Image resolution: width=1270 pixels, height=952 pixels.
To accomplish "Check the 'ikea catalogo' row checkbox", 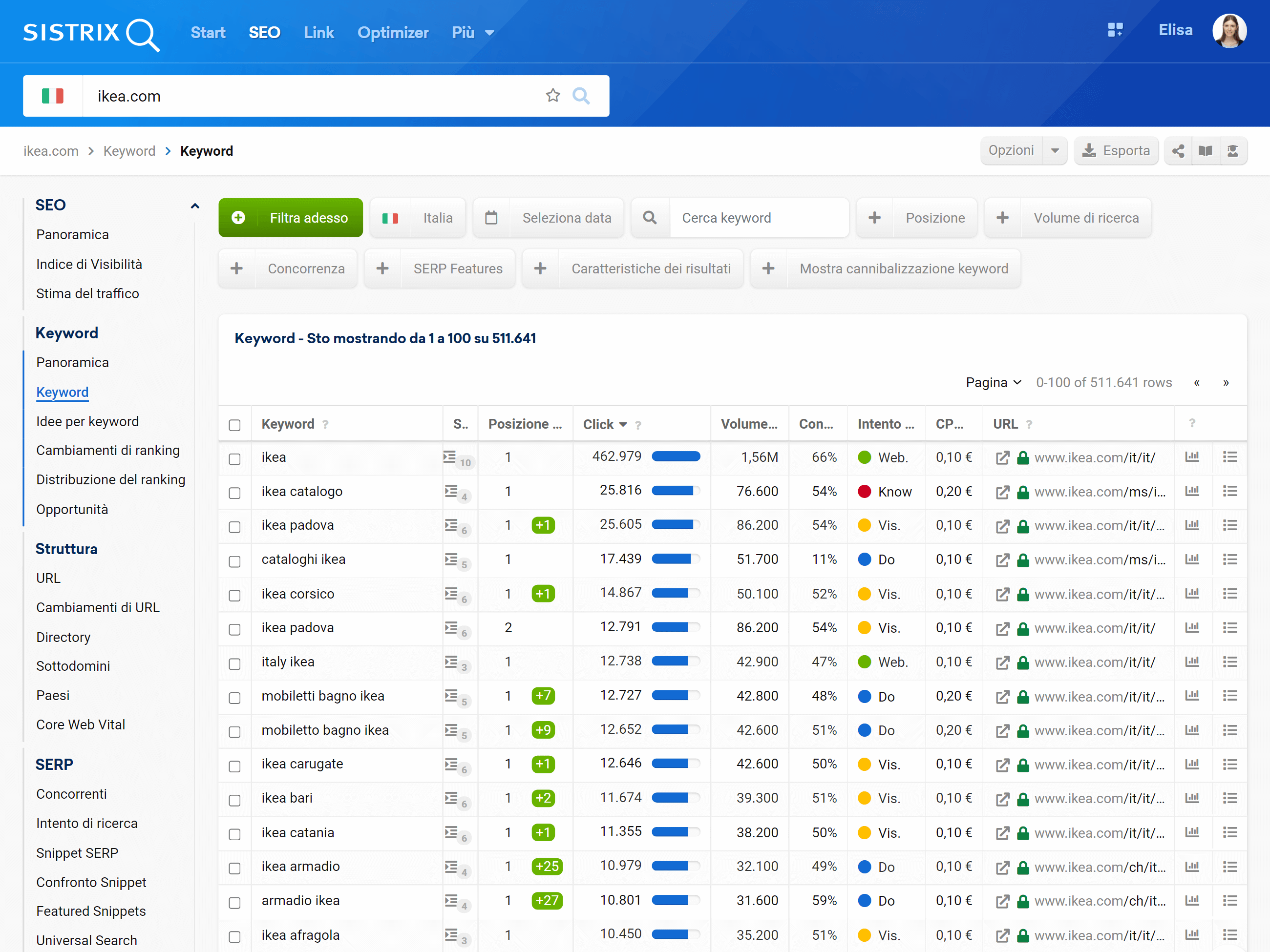I will pos(235,493).
